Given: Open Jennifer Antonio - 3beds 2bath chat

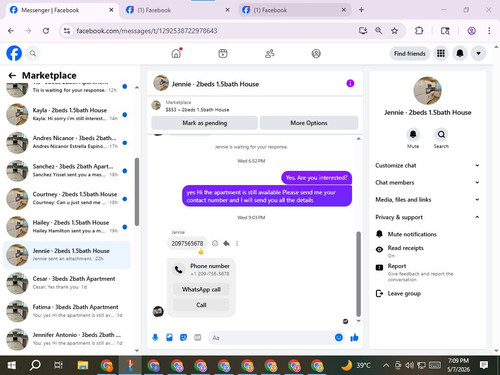Looking at the screenshot, I should (x=67, y=339).
